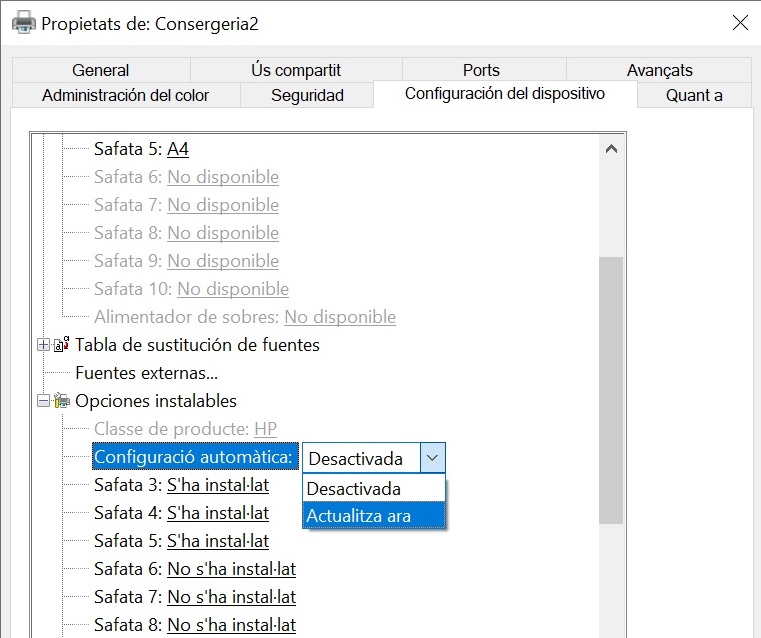
Task: Click the Classe de producte: HP row
Action: (x=185, y=429)
